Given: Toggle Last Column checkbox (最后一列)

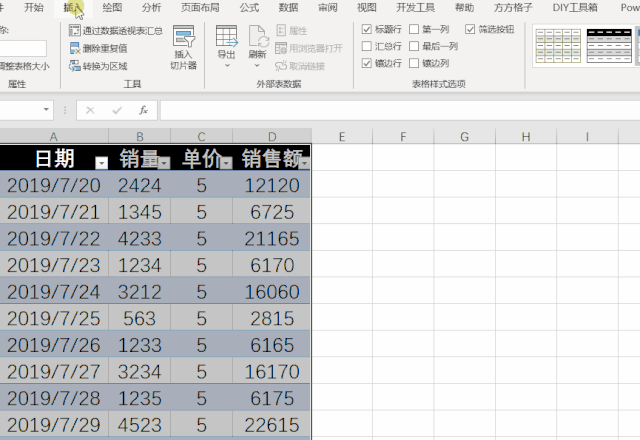Looking at the screenshot, I should [414, 46].
